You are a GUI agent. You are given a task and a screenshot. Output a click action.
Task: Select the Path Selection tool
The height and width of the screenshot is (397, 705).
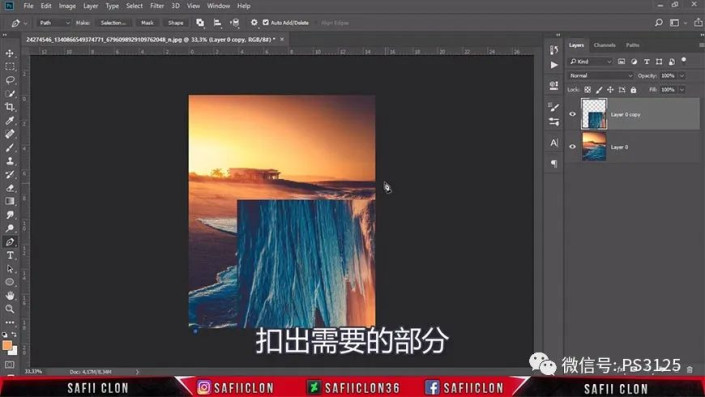pos(9,269)
